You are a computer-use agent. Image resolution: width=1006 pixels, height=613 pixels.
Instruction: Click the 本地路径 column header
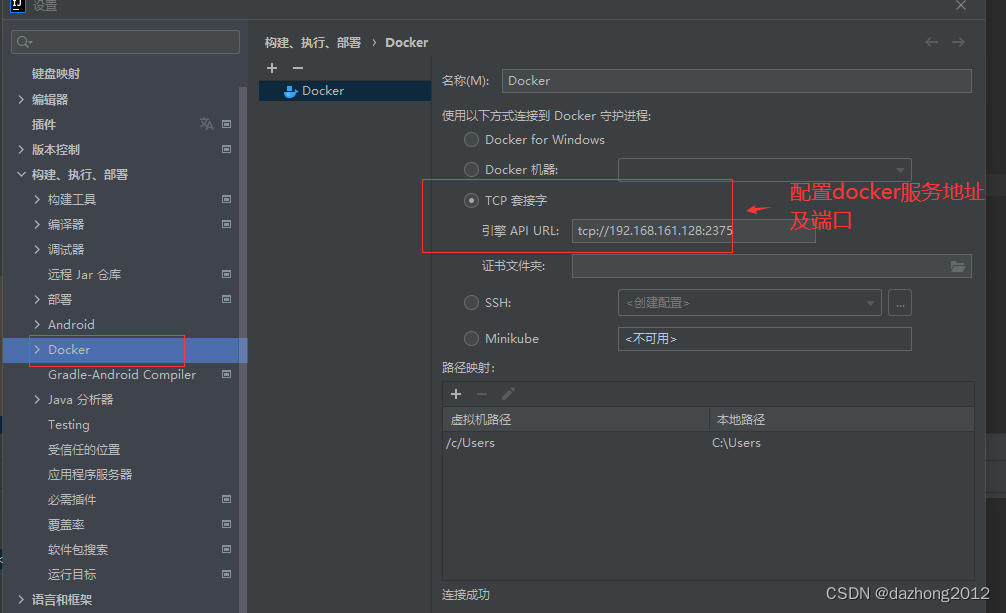842,420
